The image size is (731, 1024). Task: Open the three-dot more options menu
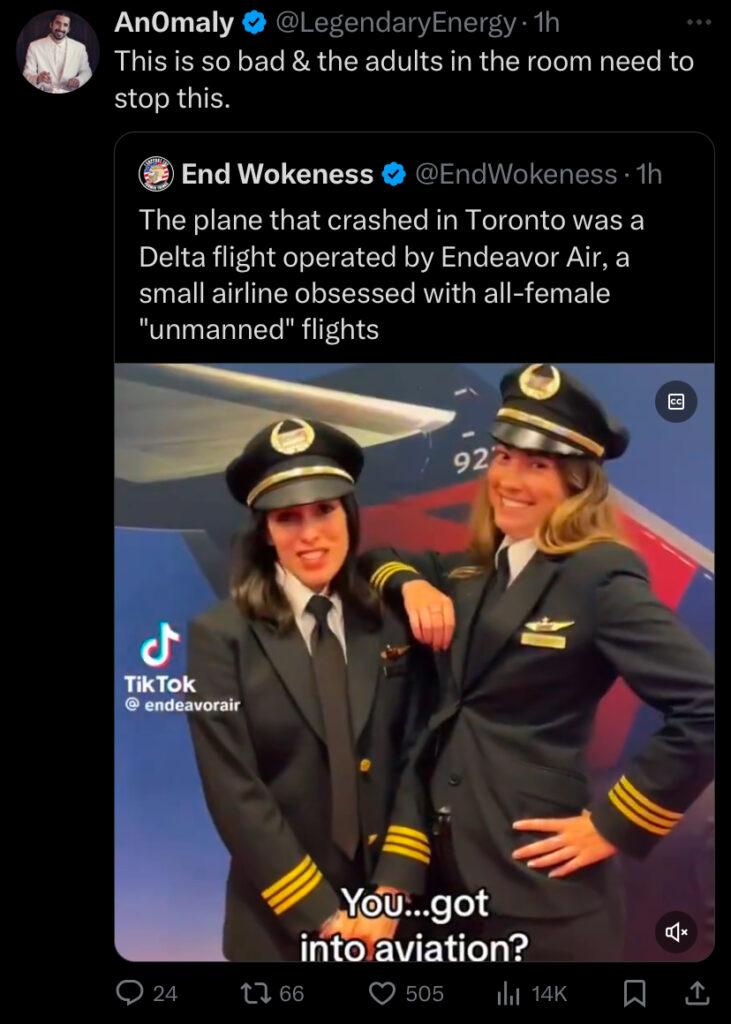point(699,23)
